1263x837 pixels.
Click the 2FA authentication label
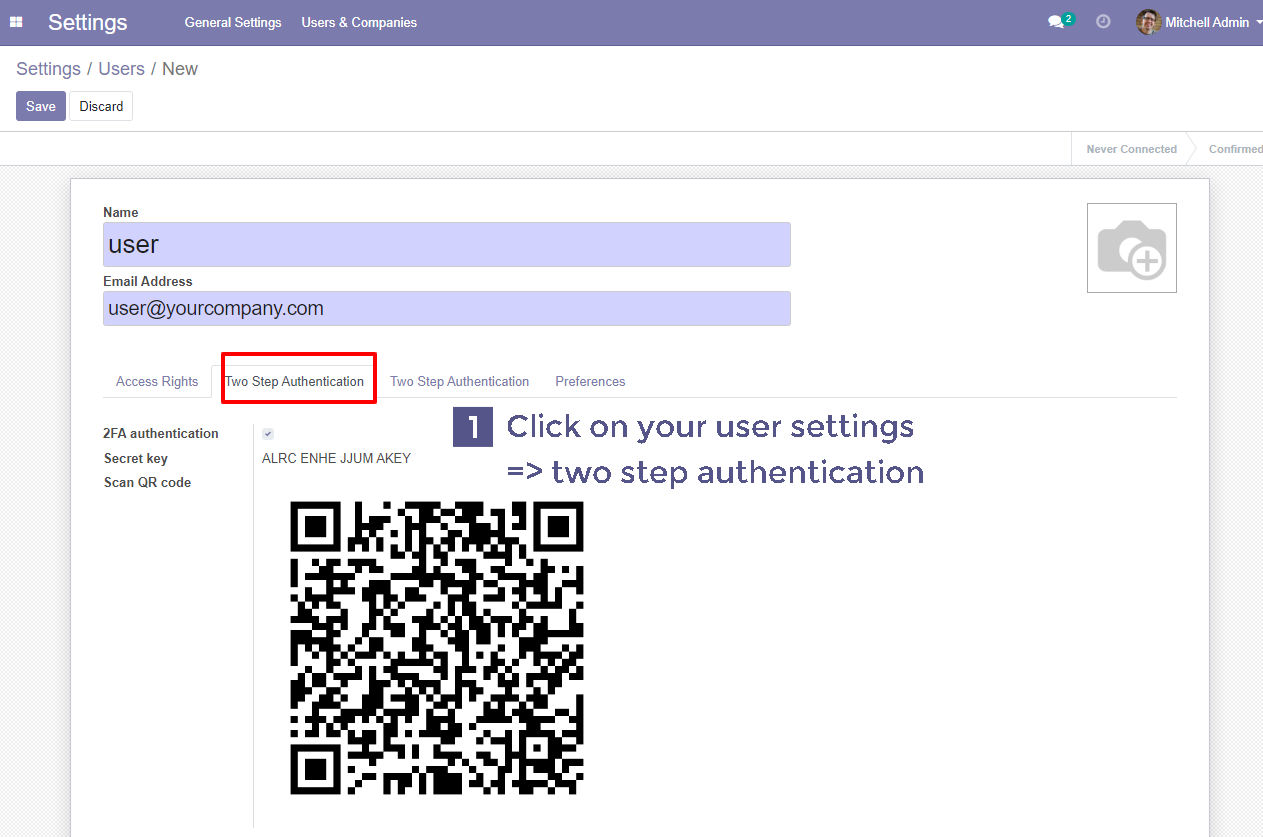pos(161,433)
